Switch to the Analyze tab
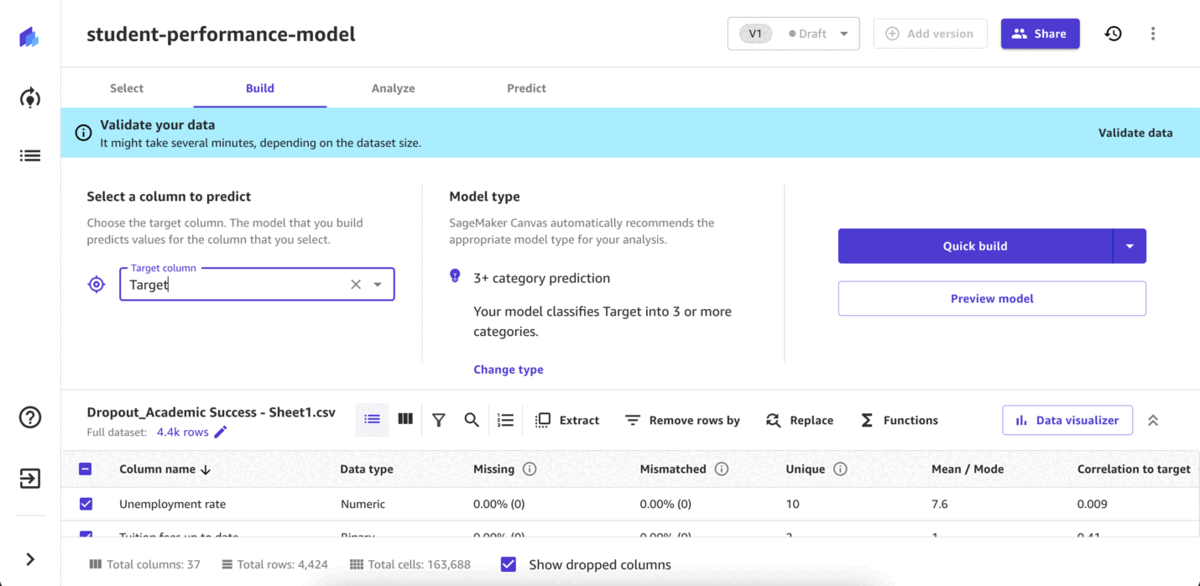The height and width of the screenshot is (586, 1200). [x=393, y=88]
